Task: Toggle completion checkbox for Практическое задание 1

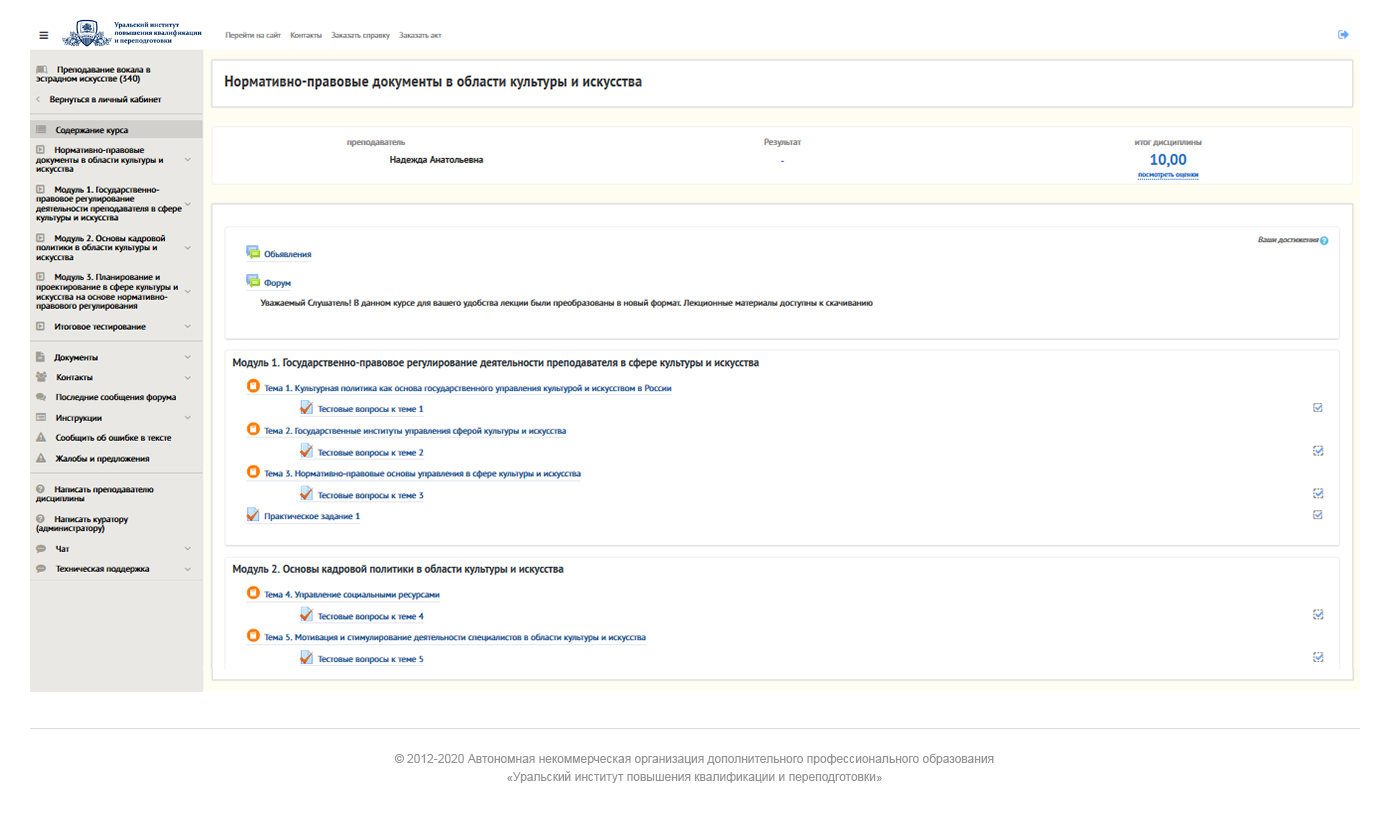Action: [x=1318, y=515]
